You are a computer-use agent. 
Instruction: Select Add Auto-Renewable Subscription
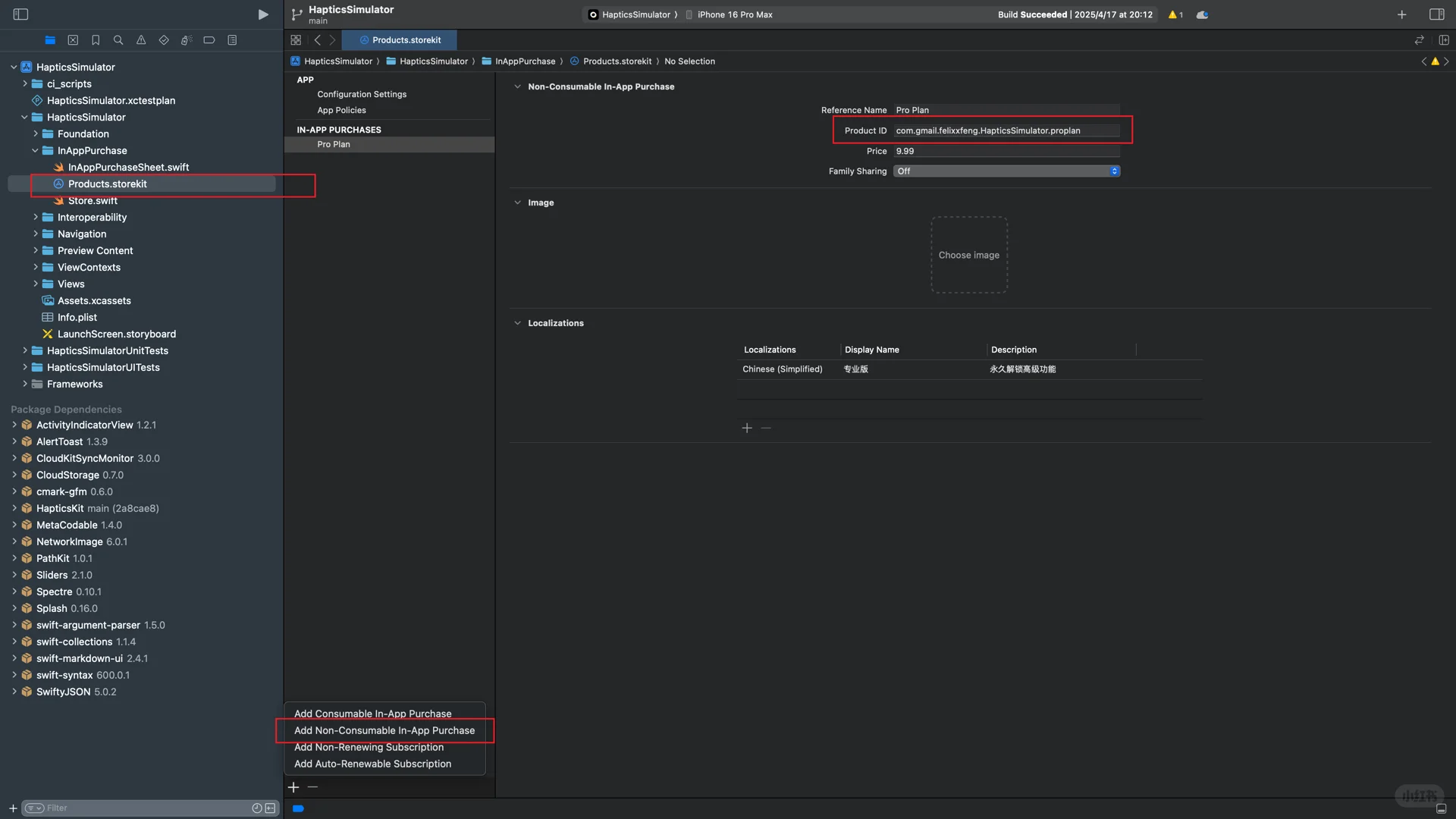click(372, 764)
